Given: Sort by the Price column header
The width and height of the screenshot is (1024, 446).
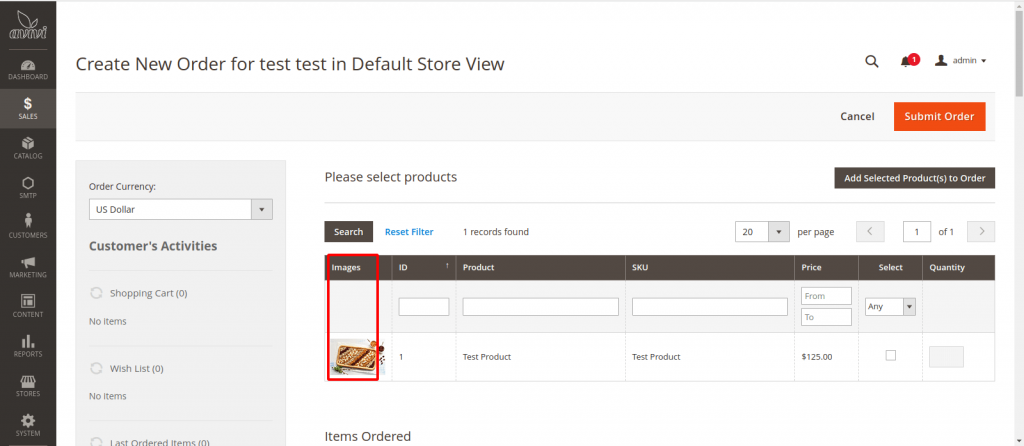Looking at the screenshot, I should pyautogui.click(x=826, y=268).
